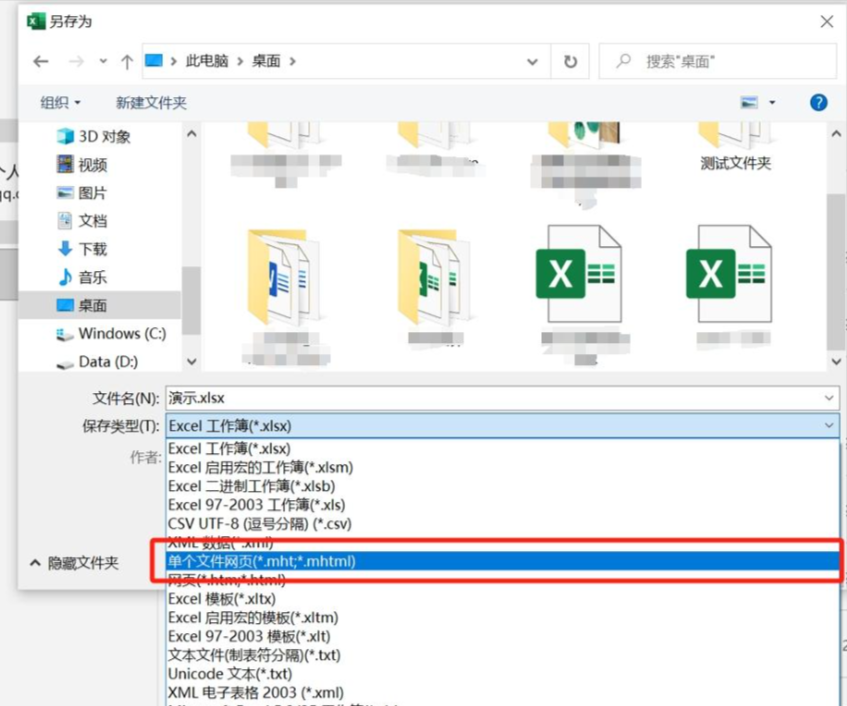Expand the chevron after 此电脑 in path
Screen dimensions: 847x706
click(x=240, y=61)
